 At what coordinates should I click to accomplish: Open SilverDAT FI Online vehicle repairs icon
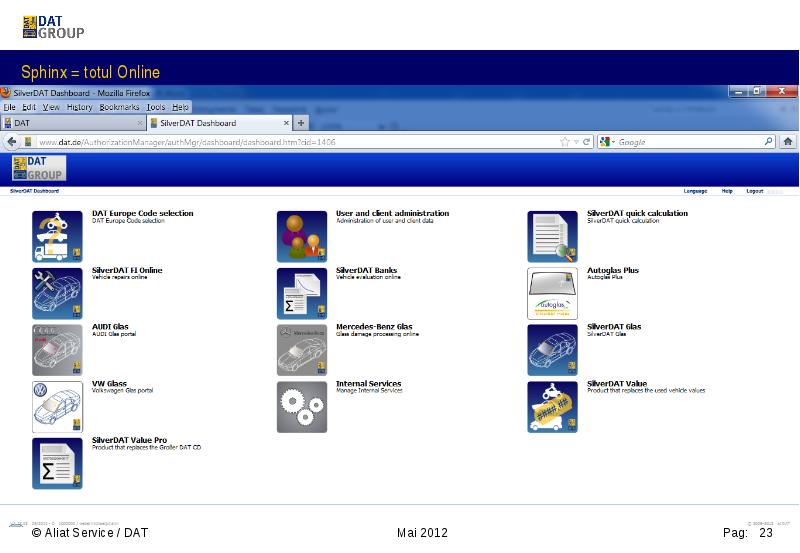point(57,293)
